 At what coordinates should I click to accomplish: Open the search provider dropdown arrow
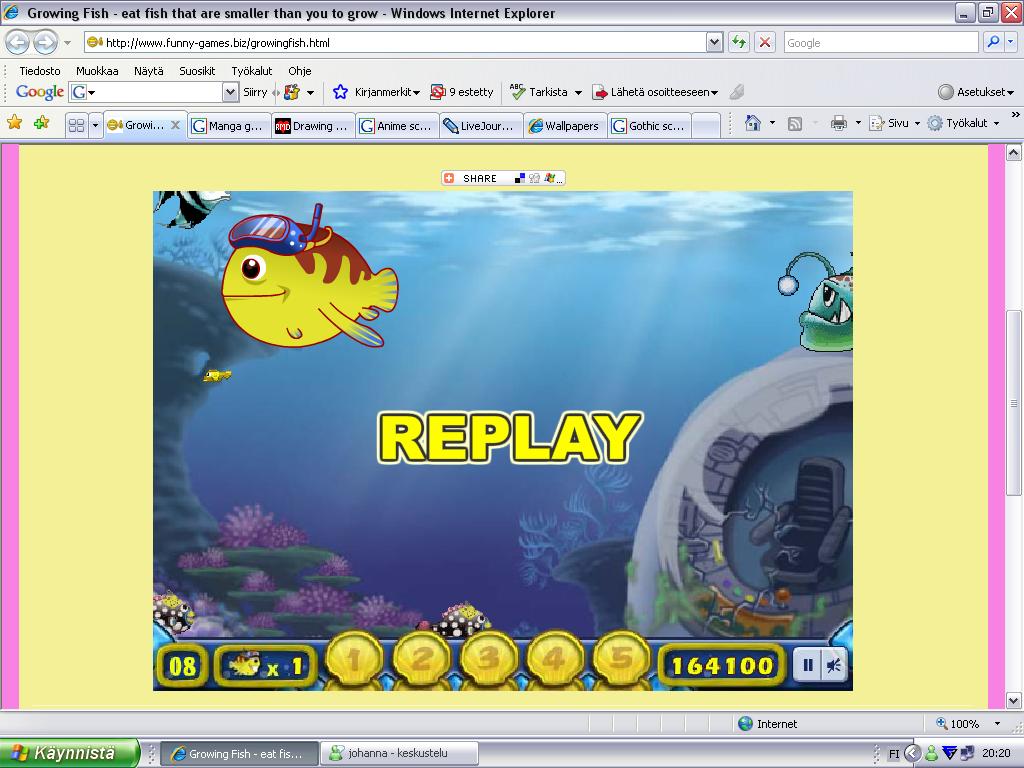(1011, 42)
